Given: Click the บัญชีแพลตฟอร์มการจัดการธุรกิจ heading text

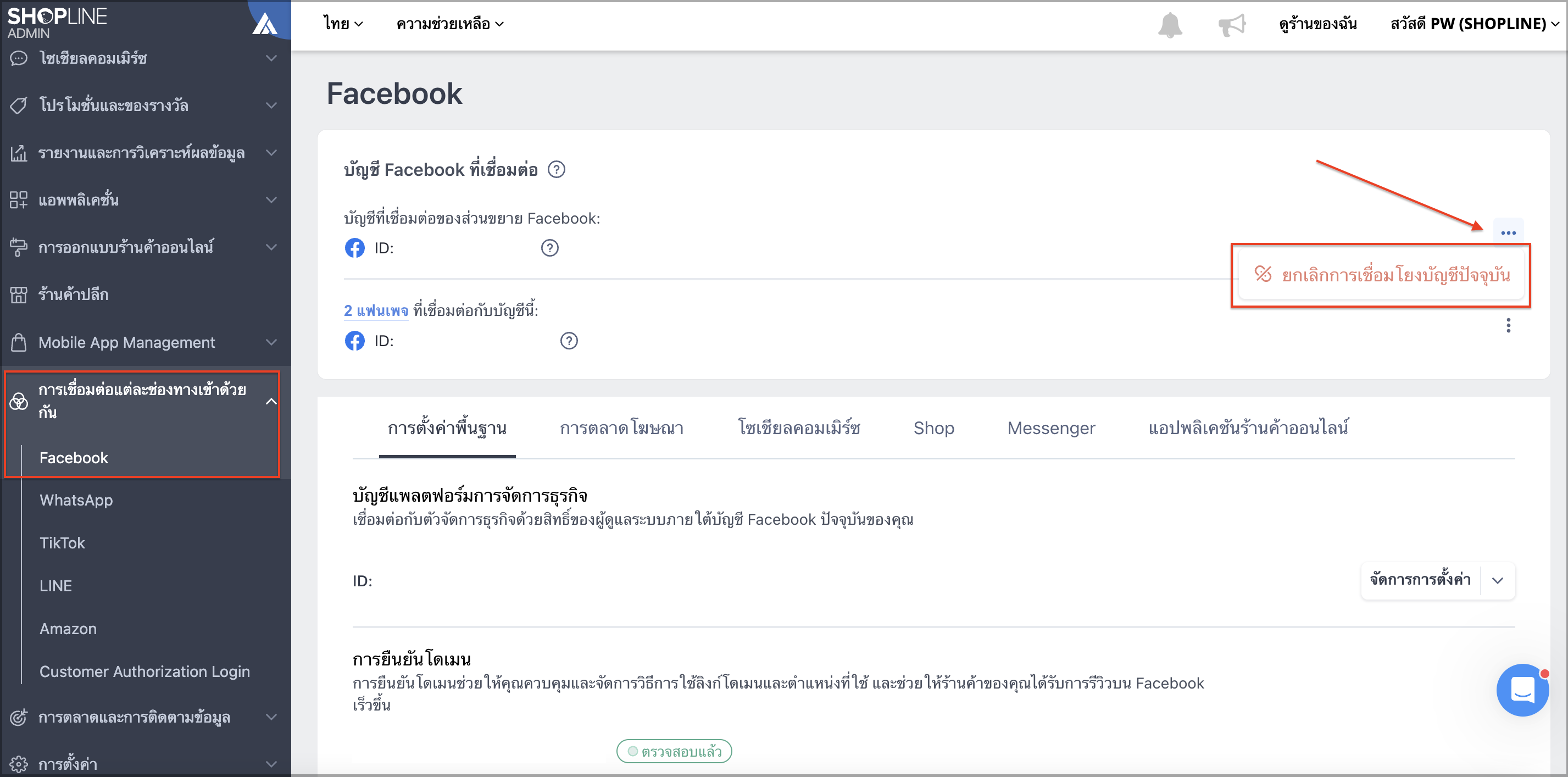Looking at the screenshot, I should pos(469,495).
